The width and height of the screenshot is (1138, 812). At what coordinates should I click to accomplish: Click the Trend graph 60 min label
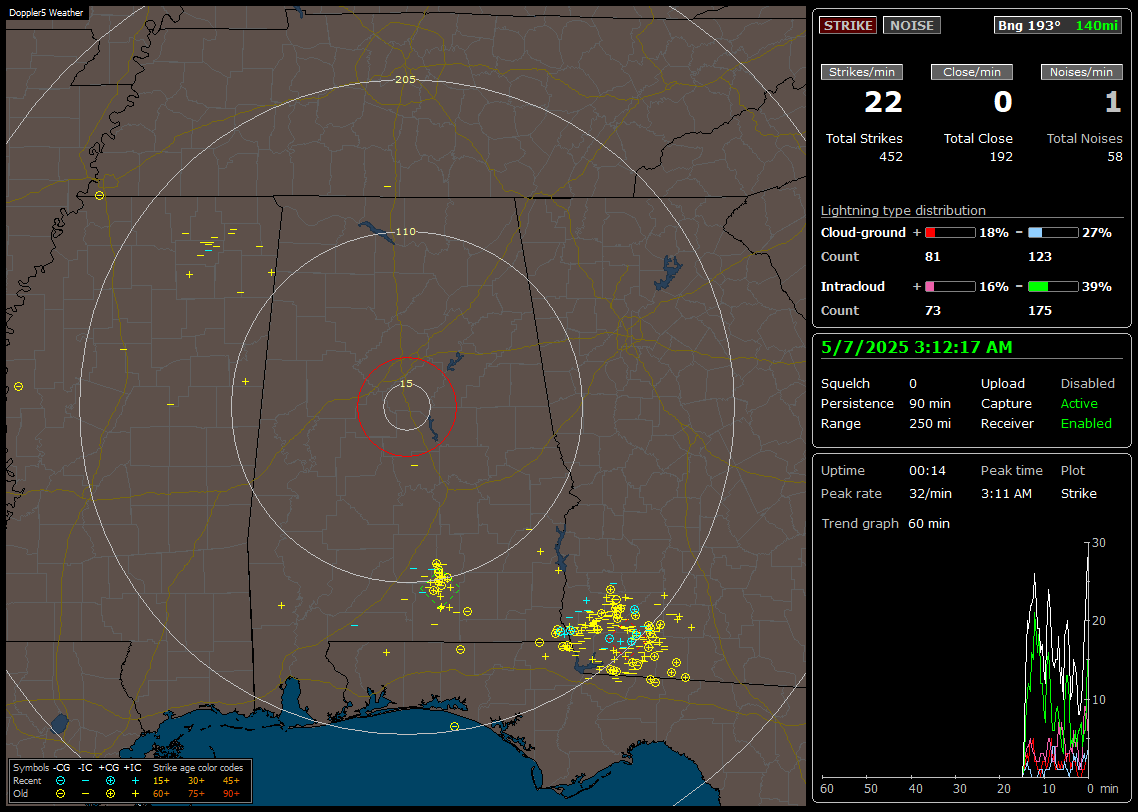tap(885, 524)
